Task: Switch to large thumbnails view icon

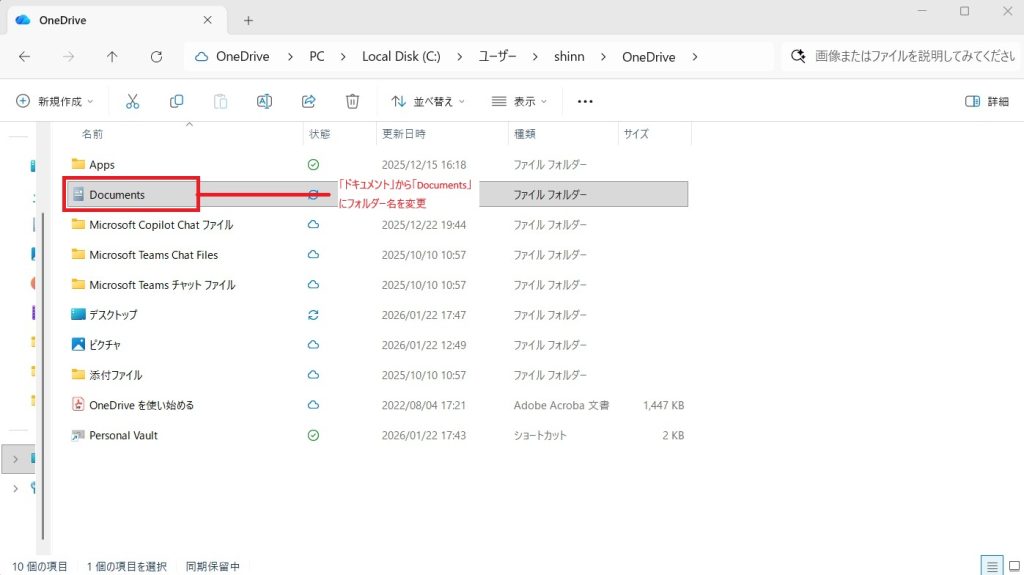Action: click(1013, 566)
